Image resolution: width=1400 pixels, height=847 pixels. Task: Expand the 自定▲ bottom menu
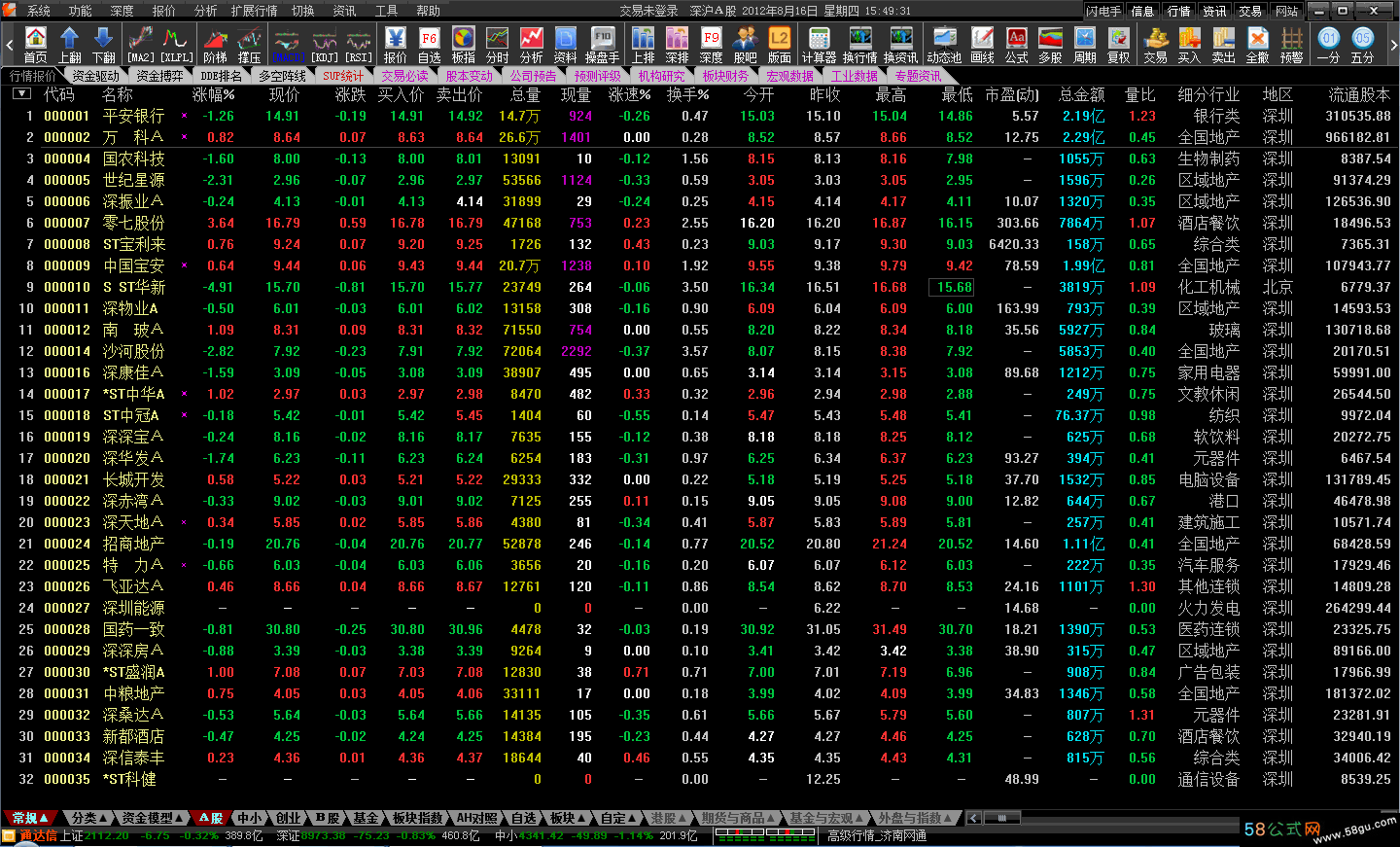617,818
